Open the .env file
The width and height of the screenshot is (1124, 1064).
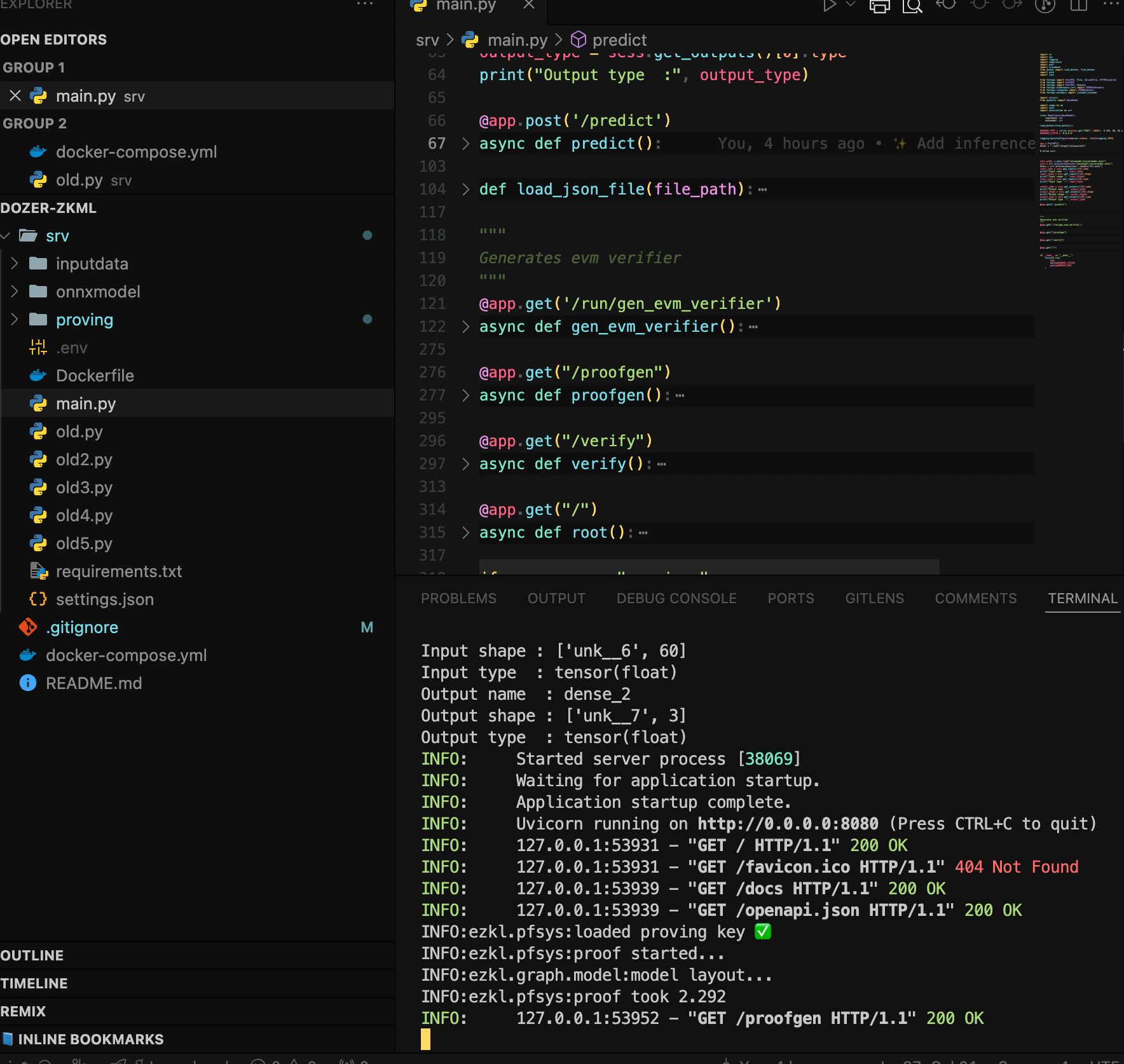point(72,348)
